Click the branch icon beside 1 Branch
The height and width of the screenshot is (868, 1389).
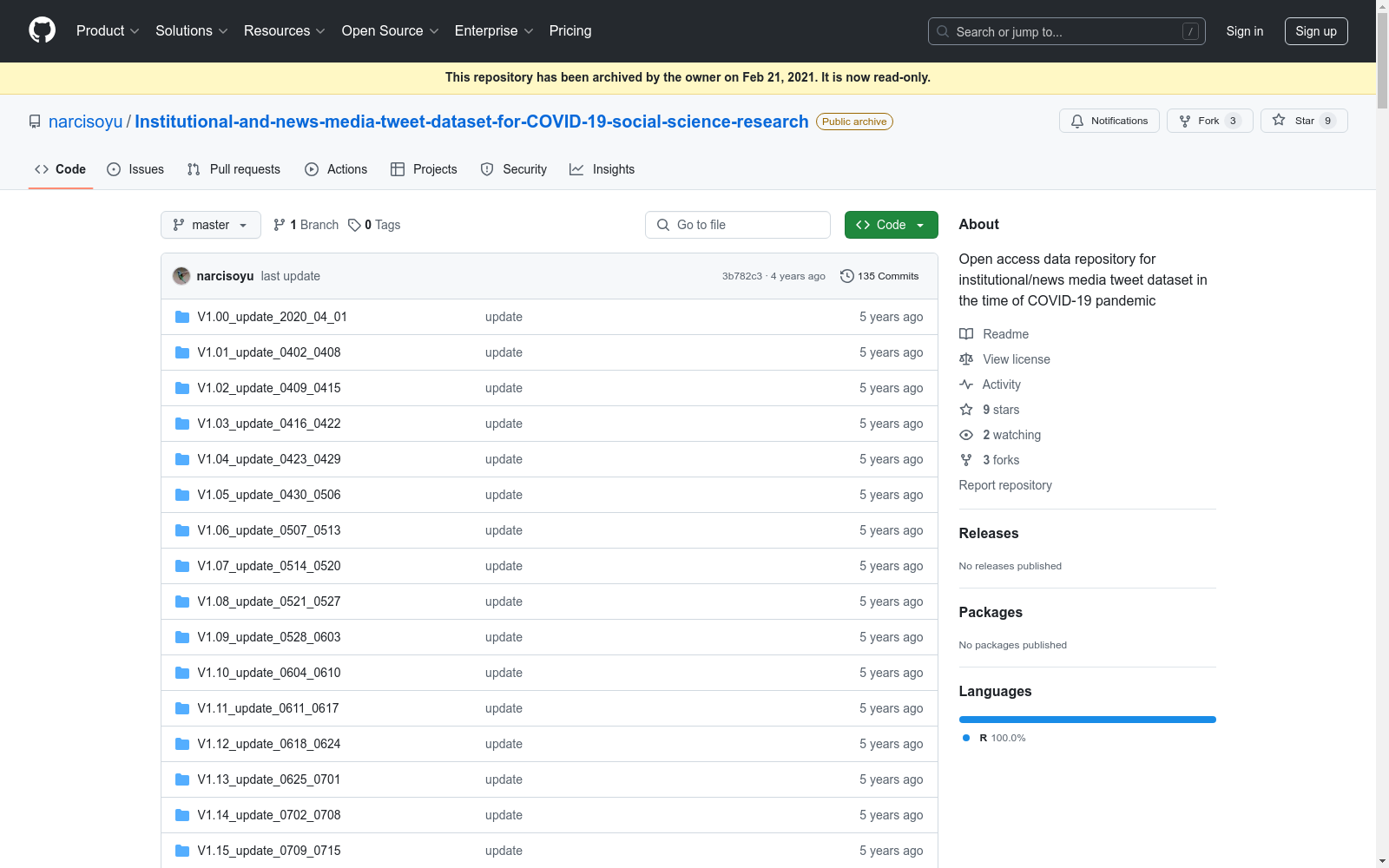coord(280,225)
